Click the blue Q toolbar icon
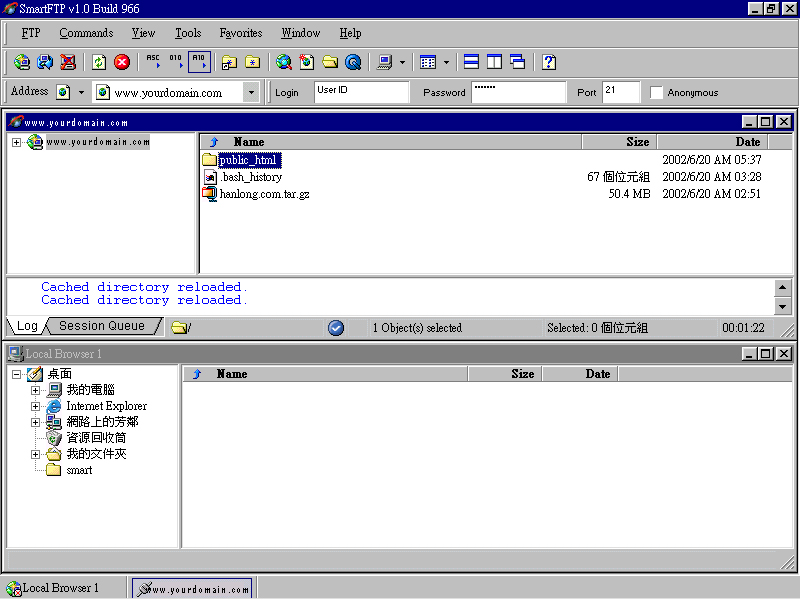This screenshot has height=600, width=800. click(353, 62)
